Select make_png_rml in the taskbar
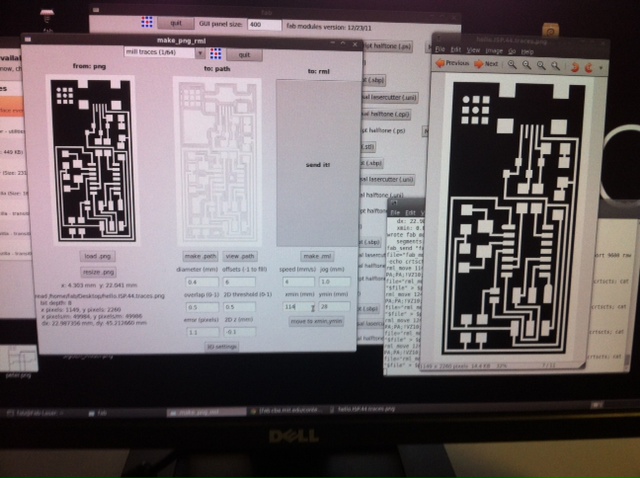Screen dimensions: 640x478 click(205, 412)
